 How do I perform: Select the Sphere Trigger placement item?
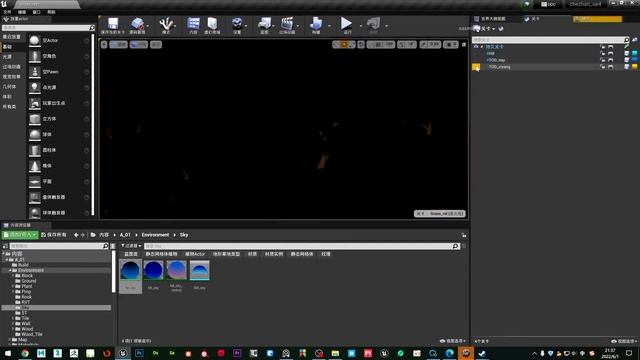tap(59, 213)
